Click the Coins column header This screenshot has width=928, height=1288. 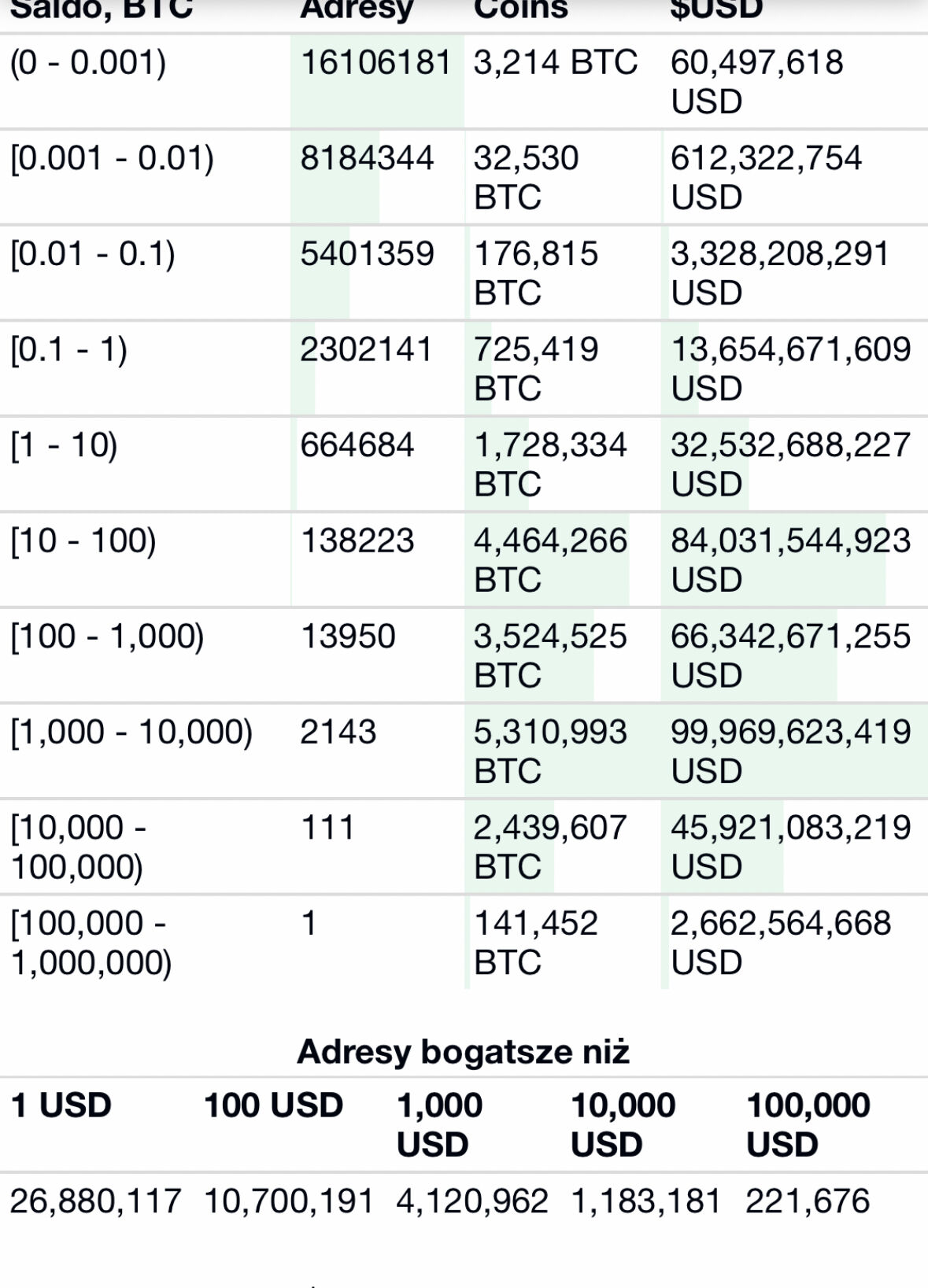point(520,9)
